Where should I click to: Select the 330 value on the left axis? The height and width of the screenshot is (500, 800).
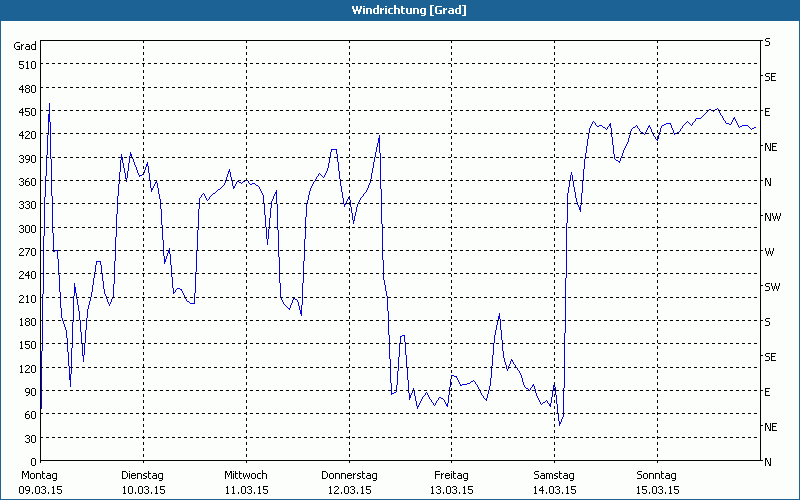tap(28, 205)
